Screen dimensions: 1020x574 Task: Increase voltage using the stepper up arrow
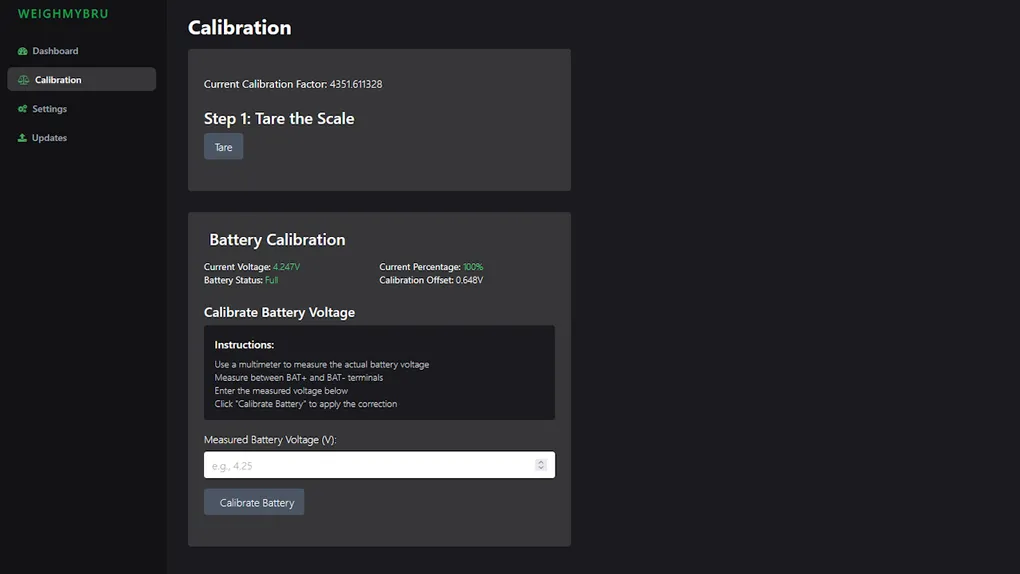coord(541,462)
